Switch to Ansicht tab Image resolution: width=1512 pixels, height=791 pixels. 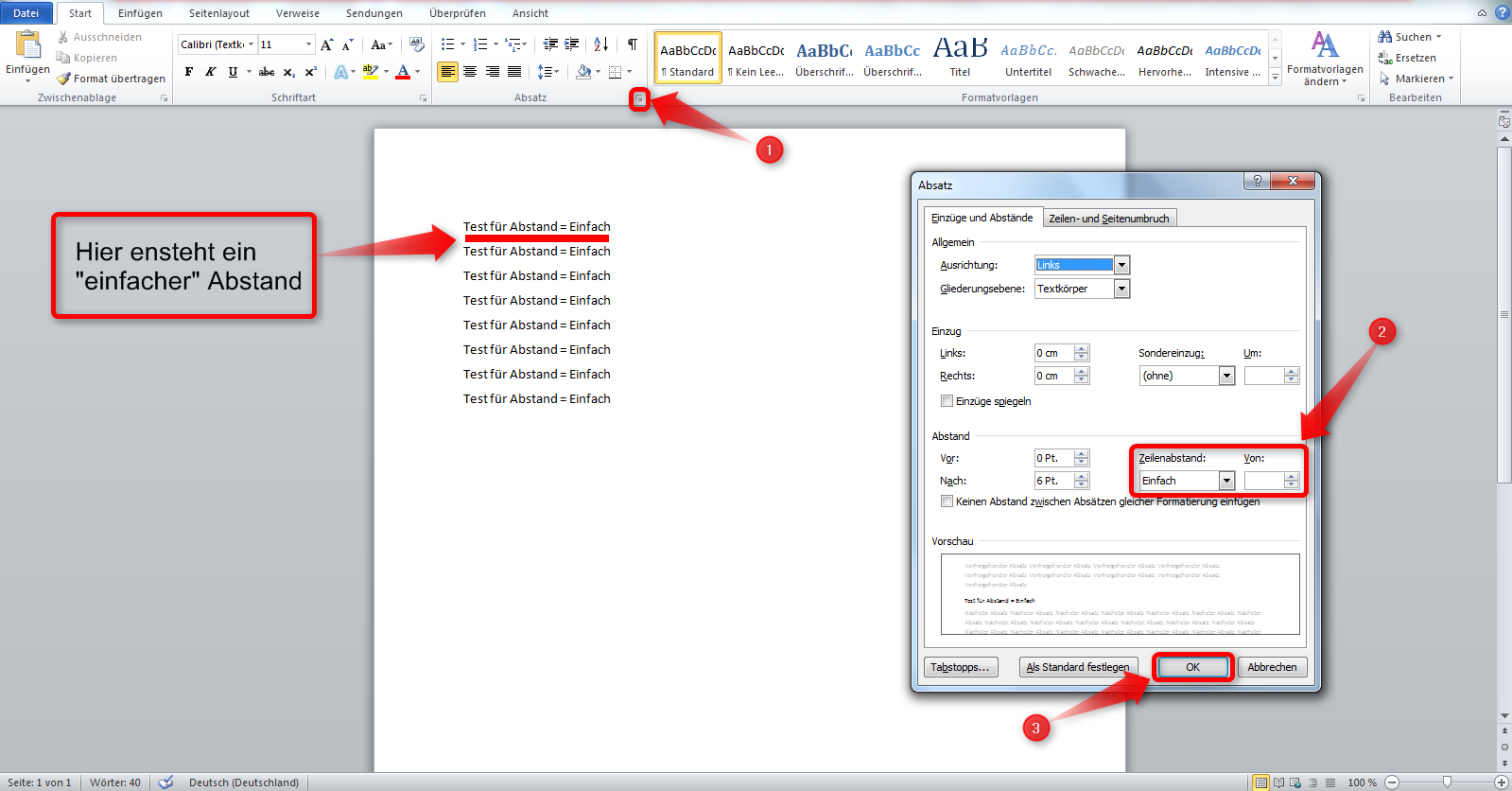coord(530,13)
